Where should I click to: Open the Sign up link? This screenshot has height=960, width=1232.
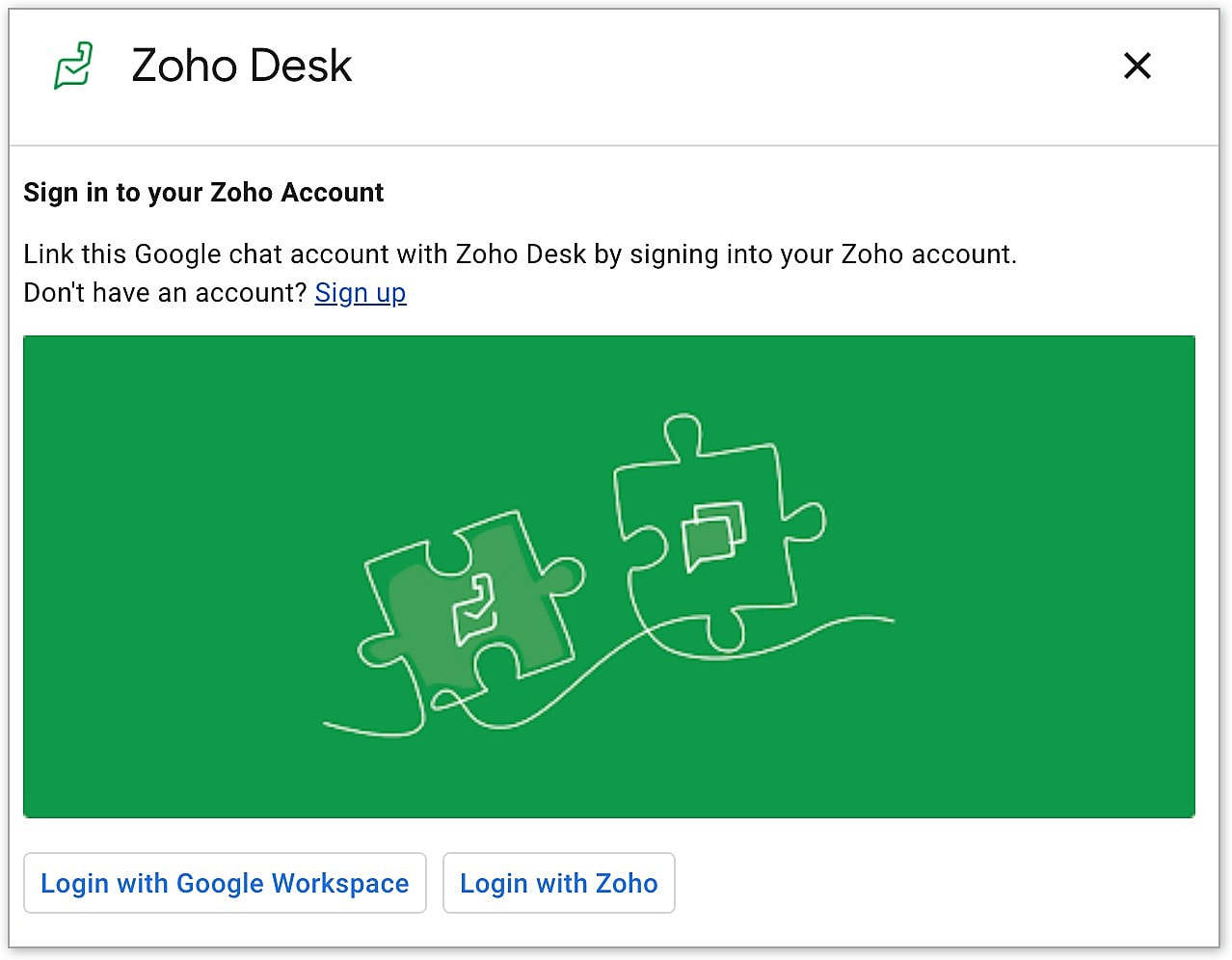[x=361, y=293]
